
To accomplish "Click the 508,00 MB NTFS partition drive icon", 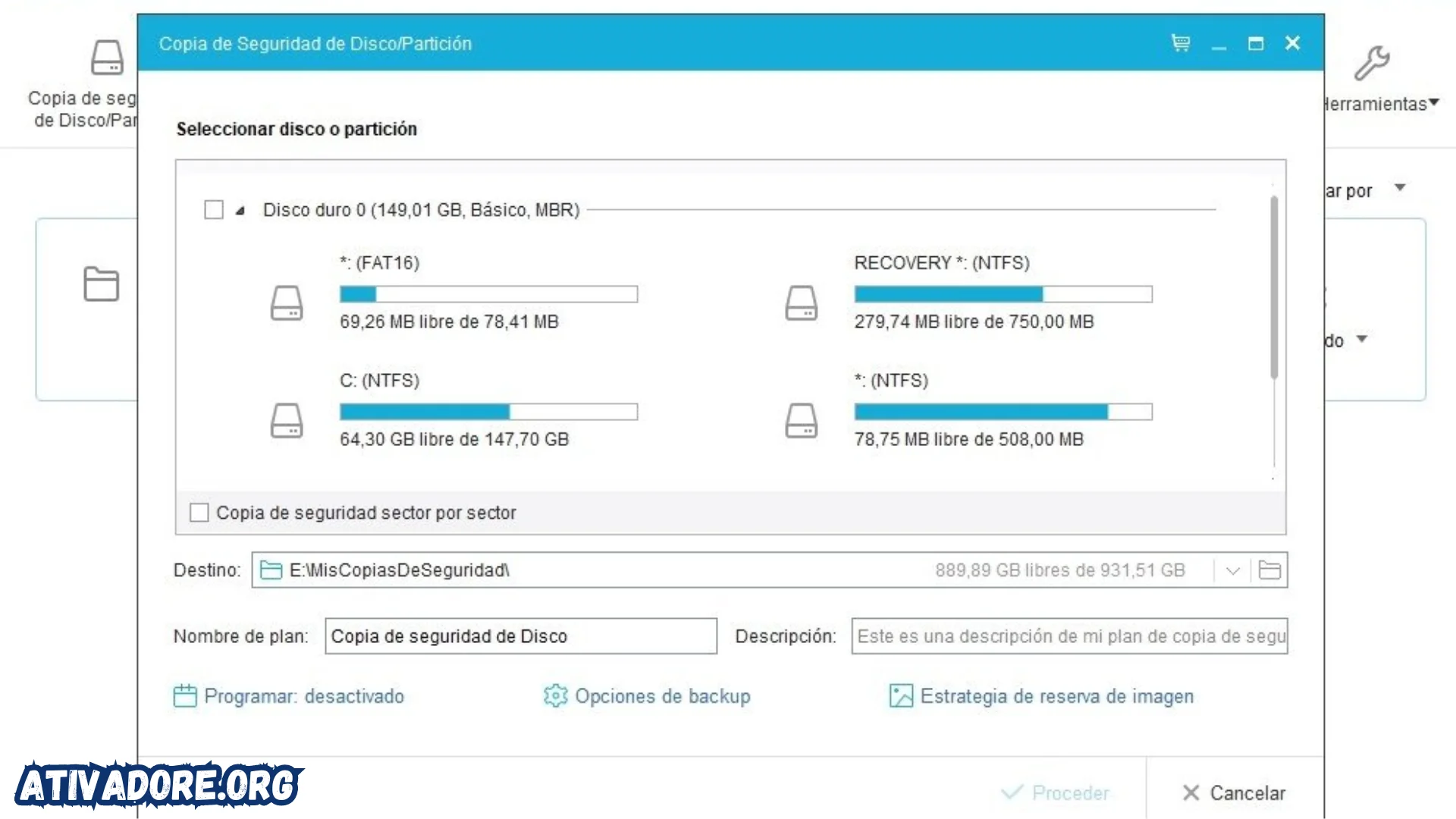I will point(802,420).
